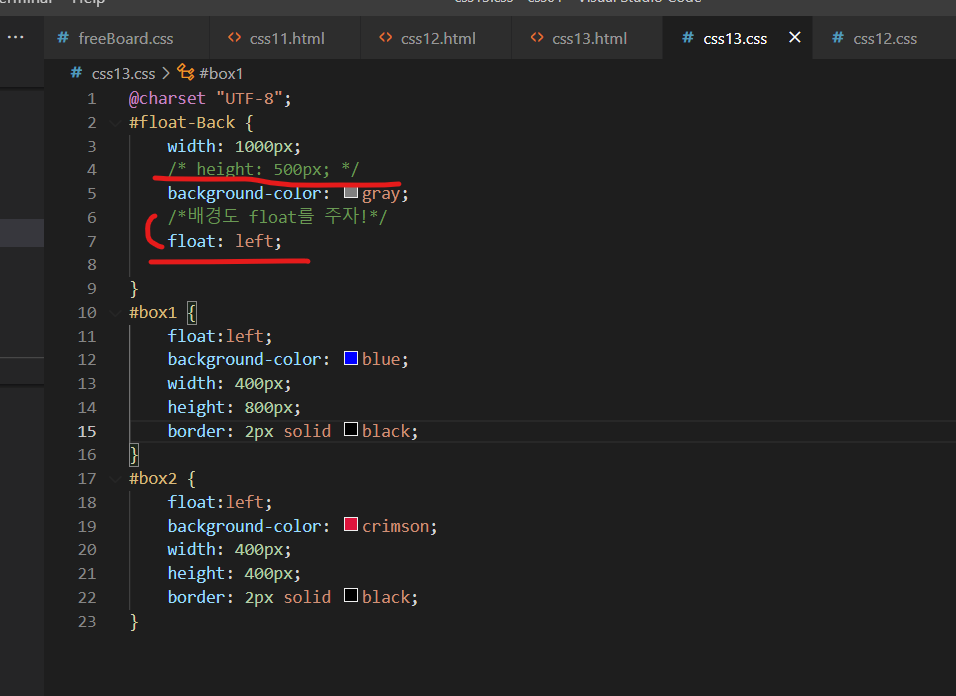
Task: Click line number 1 in the gutter
Action: point(91,99)
